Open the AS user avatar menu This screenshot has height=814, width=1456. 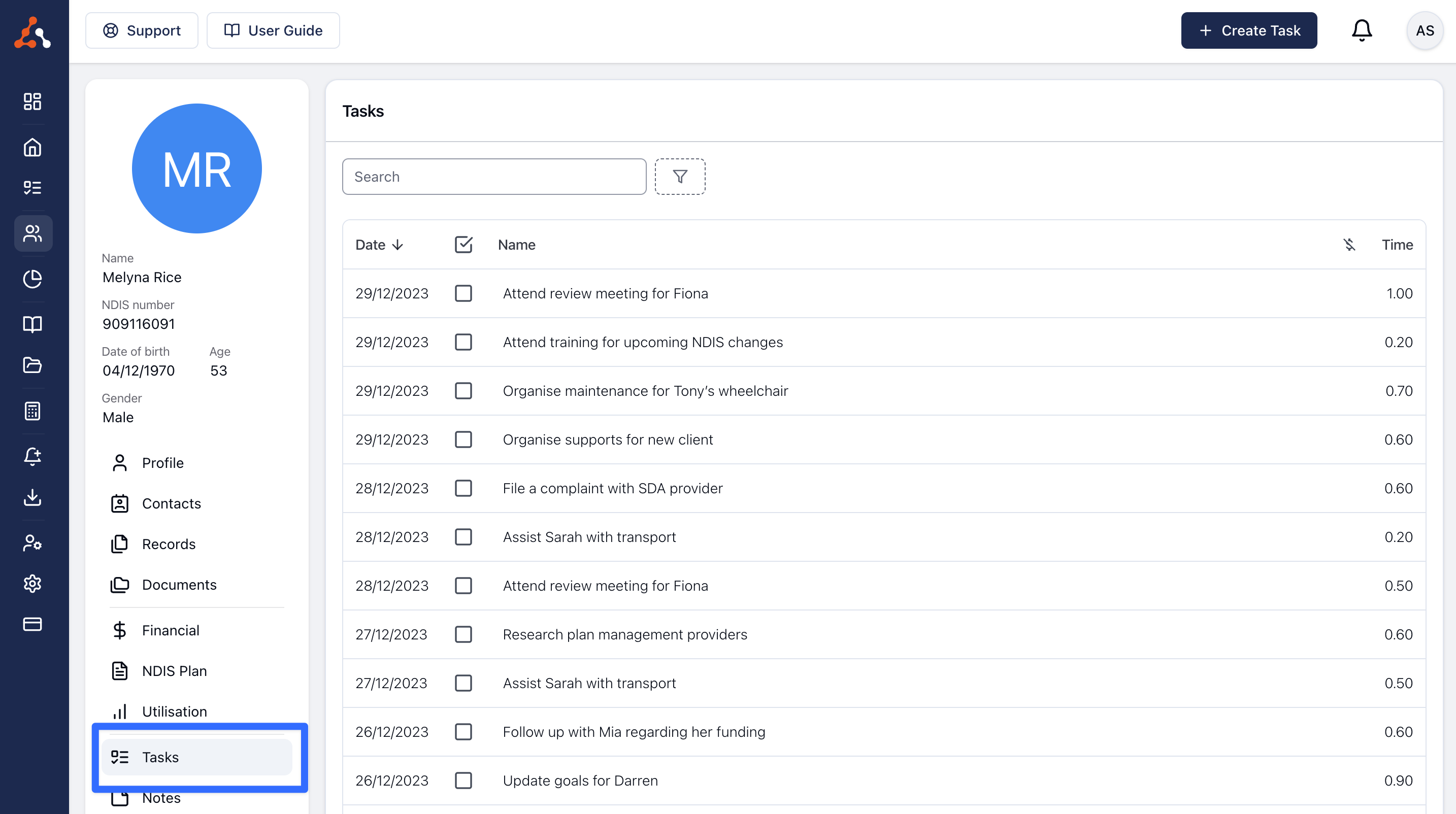pos(1424,30)
